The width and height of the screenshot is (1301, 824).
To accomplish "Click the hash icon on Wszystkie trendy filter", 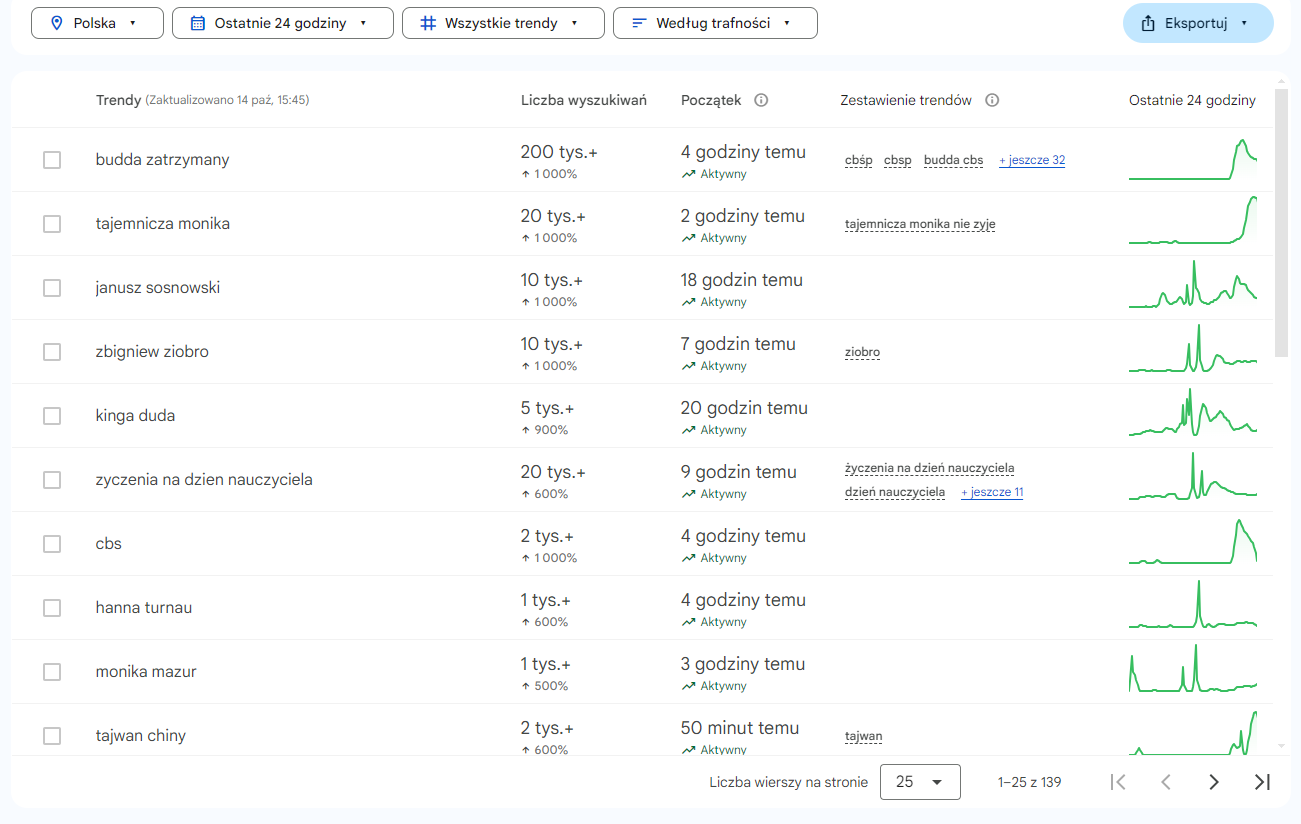I will coord(428,22).
